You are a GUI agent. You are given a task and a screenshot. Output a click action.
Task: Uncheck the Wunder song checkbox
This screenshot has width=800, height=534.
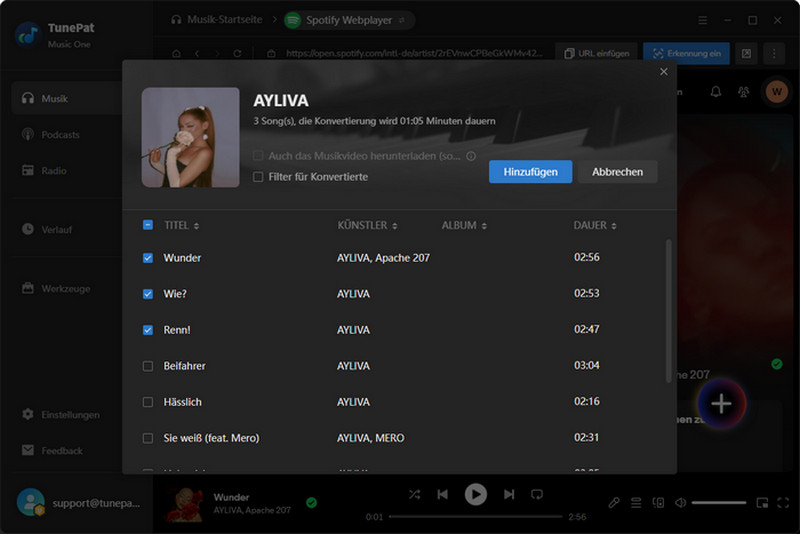148,258
